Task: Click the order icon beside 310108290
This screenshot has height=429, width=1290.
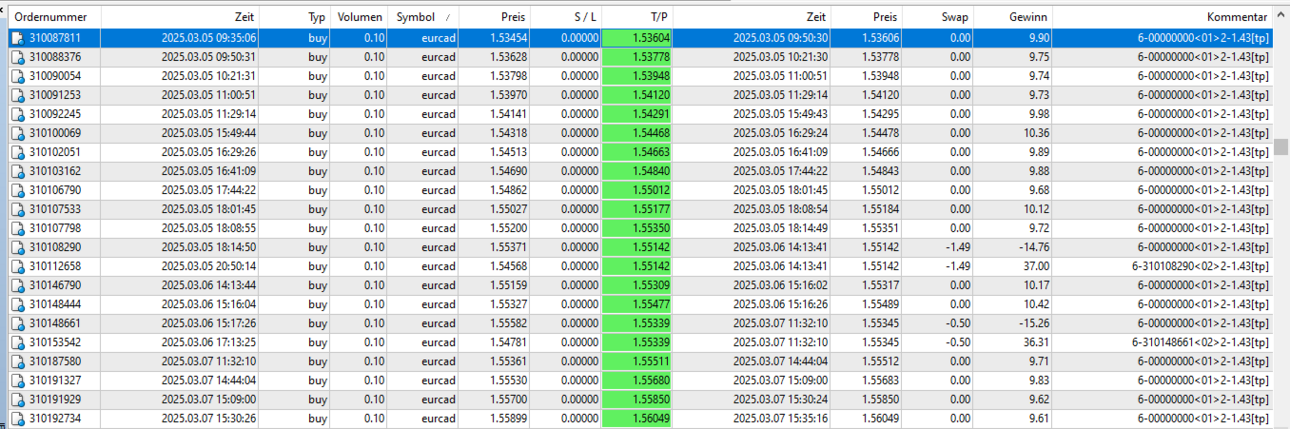Action: click(x=17, y=247)
